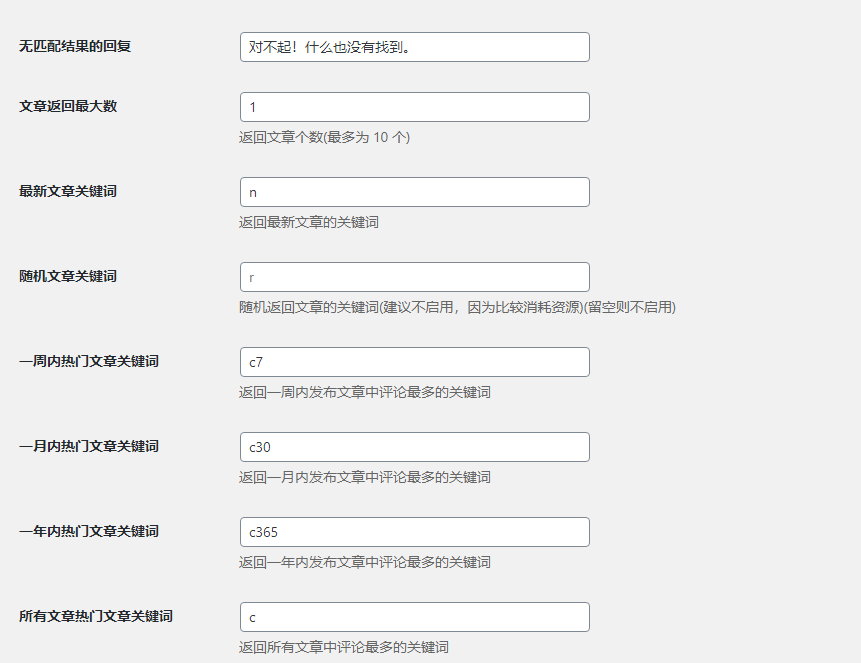
Task: Click the '文章返回最大数' label
Action: (68, 106)
